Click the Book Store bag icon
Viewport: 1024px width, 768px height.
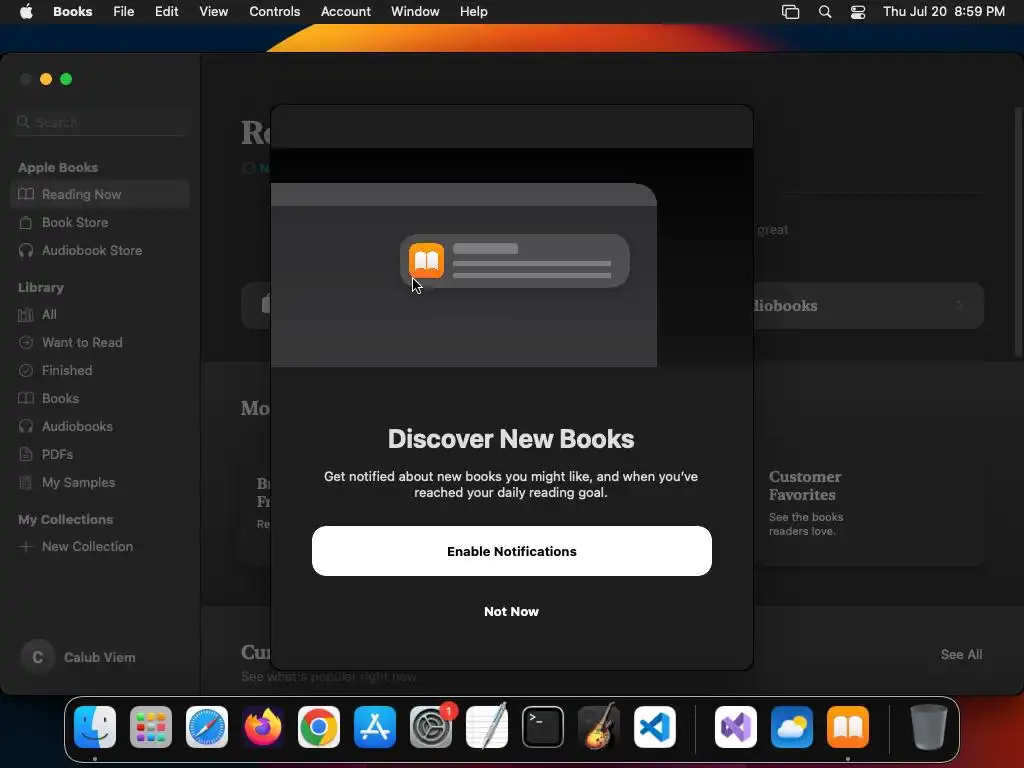click(25, 222)
